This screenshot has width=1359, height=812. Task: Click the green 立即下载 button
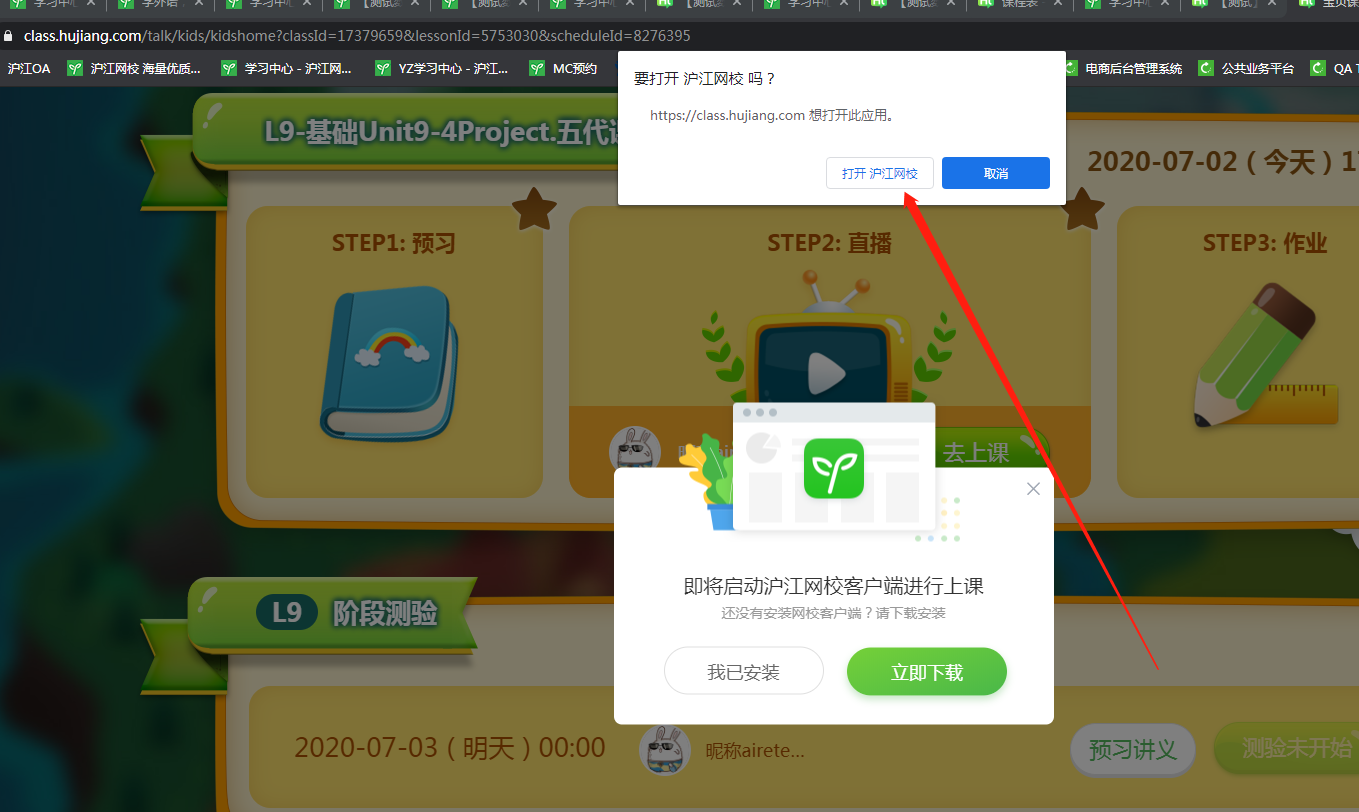[926, 671]
